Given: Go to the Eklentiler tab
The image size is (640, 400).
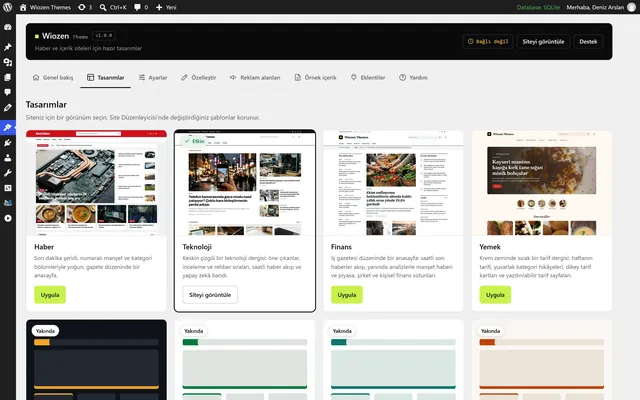Looking at the screenshot, I should (x=368, y=78).
